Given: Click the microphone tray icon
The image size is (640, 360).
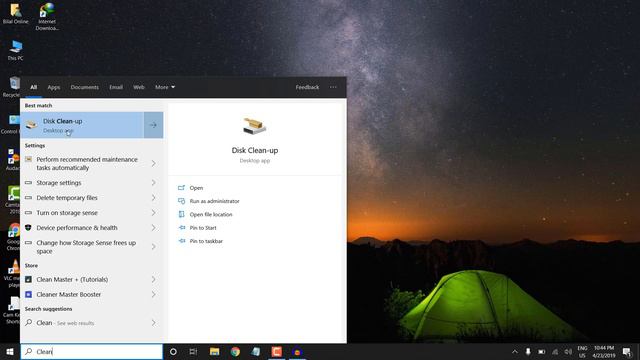Looking at the screenshot, I should [528, 351].
